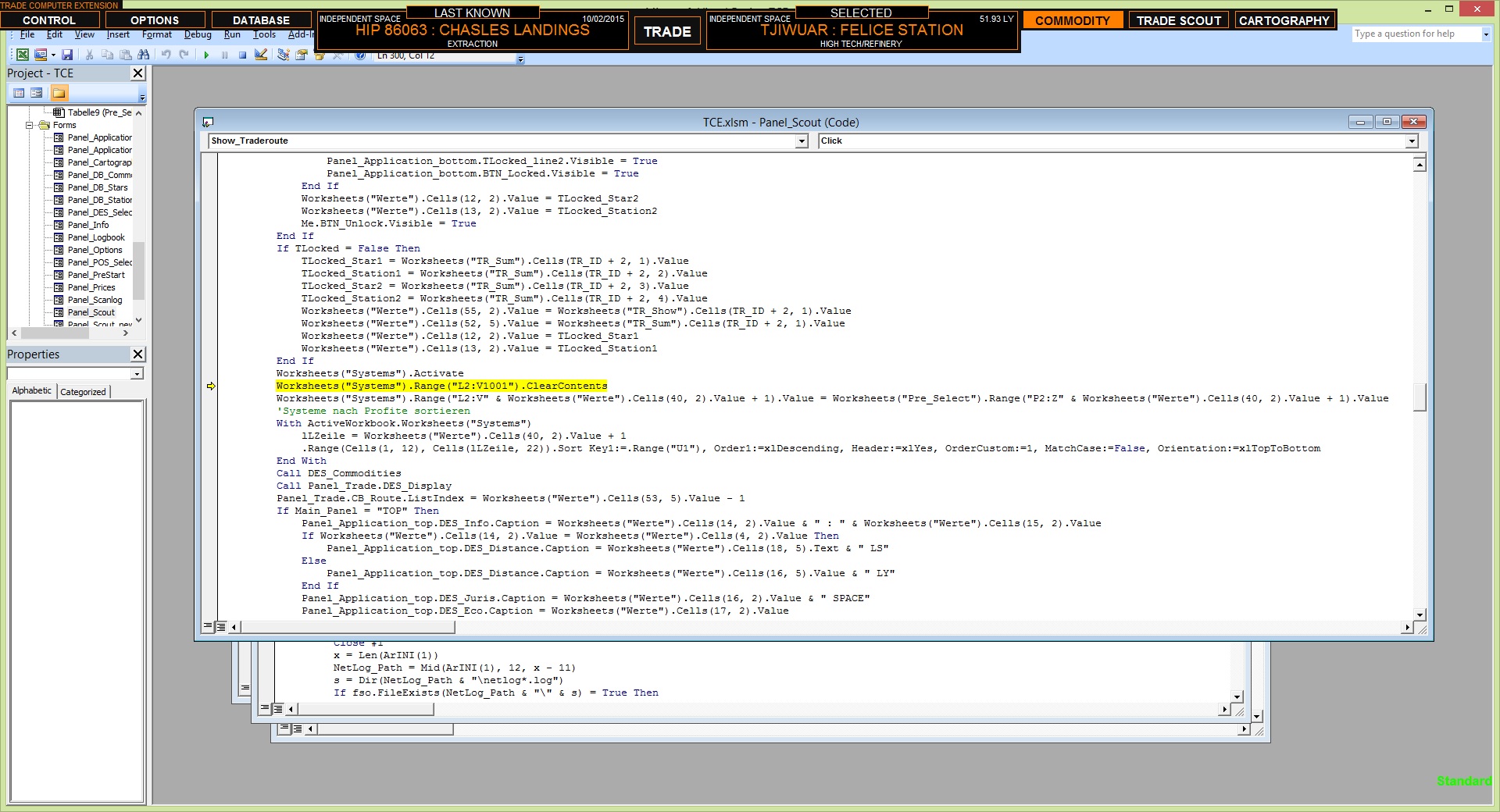Screen dimensions: 1500x812
Task: Open the Tools menu
Action: (x=264, y=34)
